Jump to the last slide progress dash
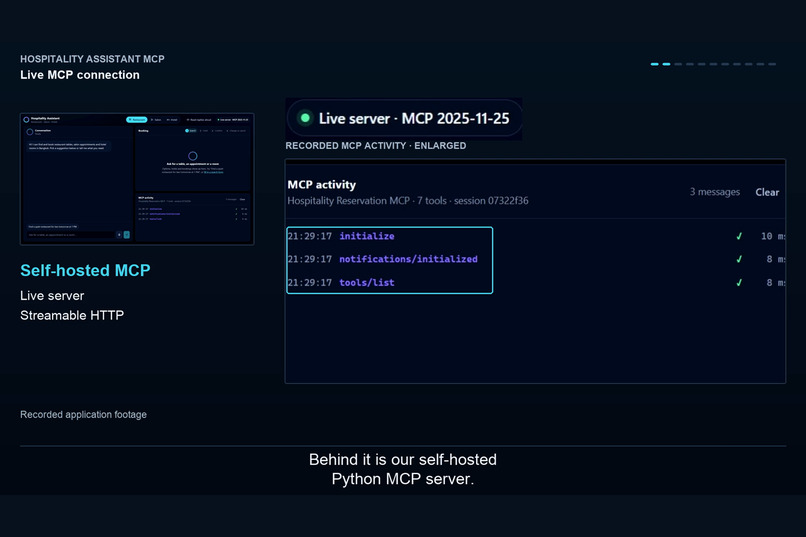Viewport: 806px width, 537px height. coord(772,64)
